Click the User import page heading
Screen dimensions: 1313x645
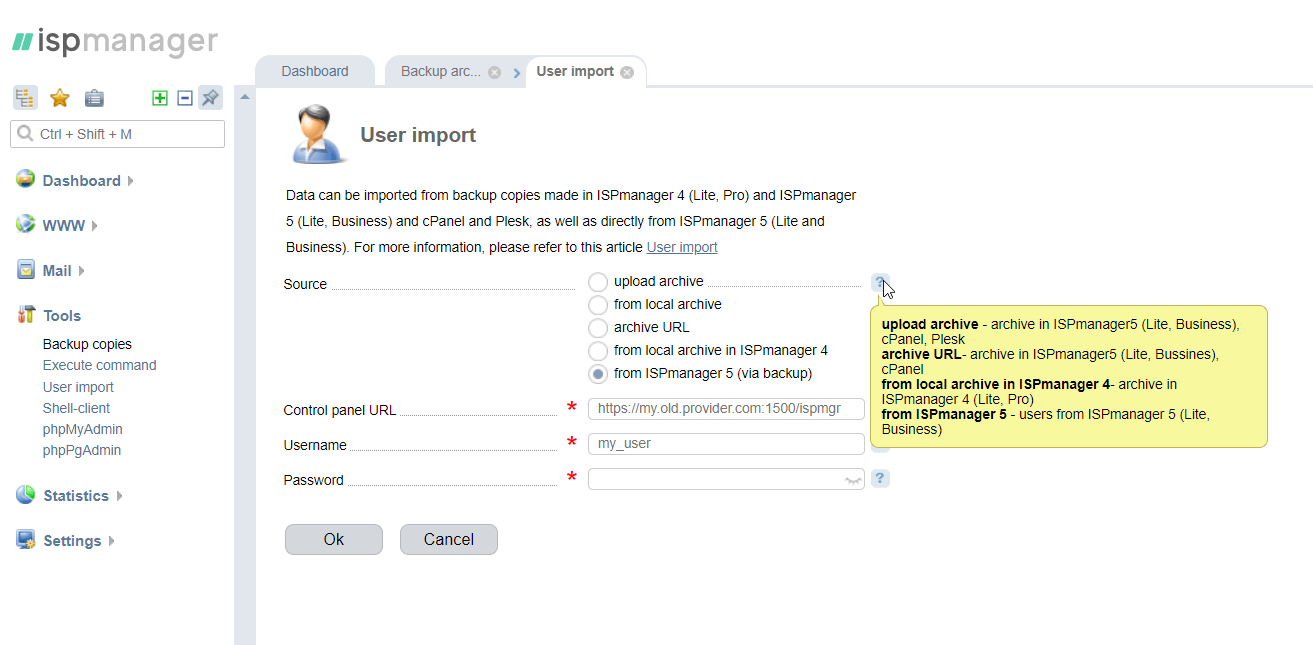click(418, 135)
